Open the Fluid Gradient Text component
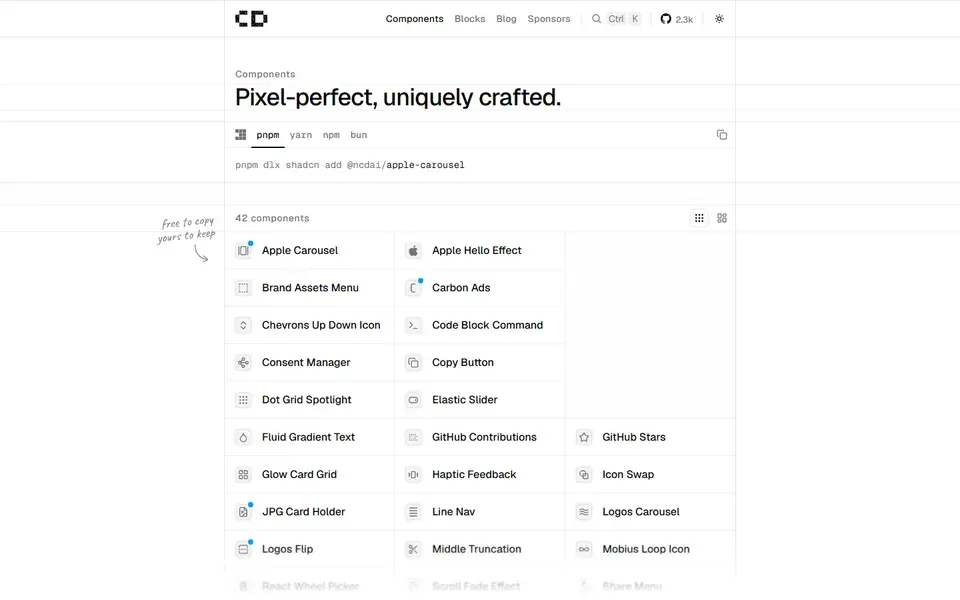Viewport: 960px width, 600px height. (x=309, y=437)
